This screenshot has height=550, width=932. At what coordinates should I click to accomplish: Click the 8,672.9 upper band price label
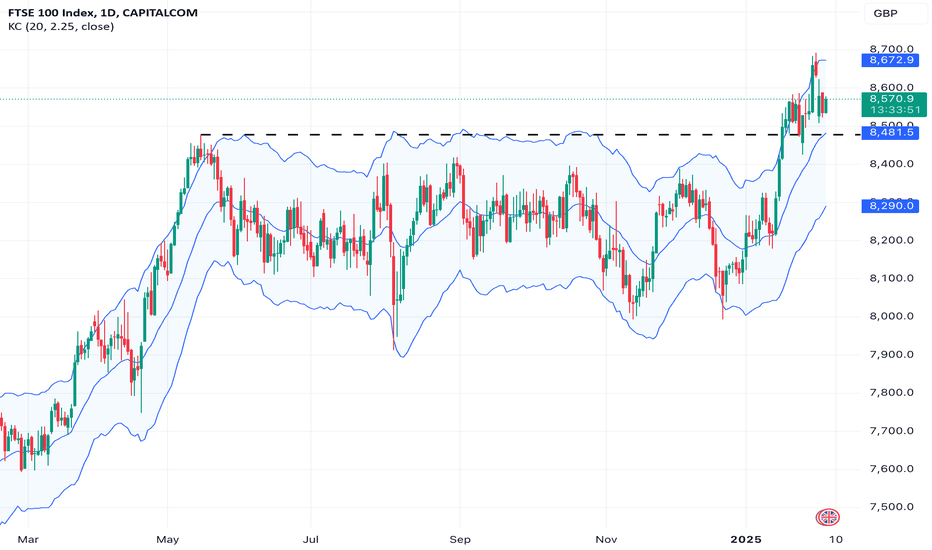[890, 60]
